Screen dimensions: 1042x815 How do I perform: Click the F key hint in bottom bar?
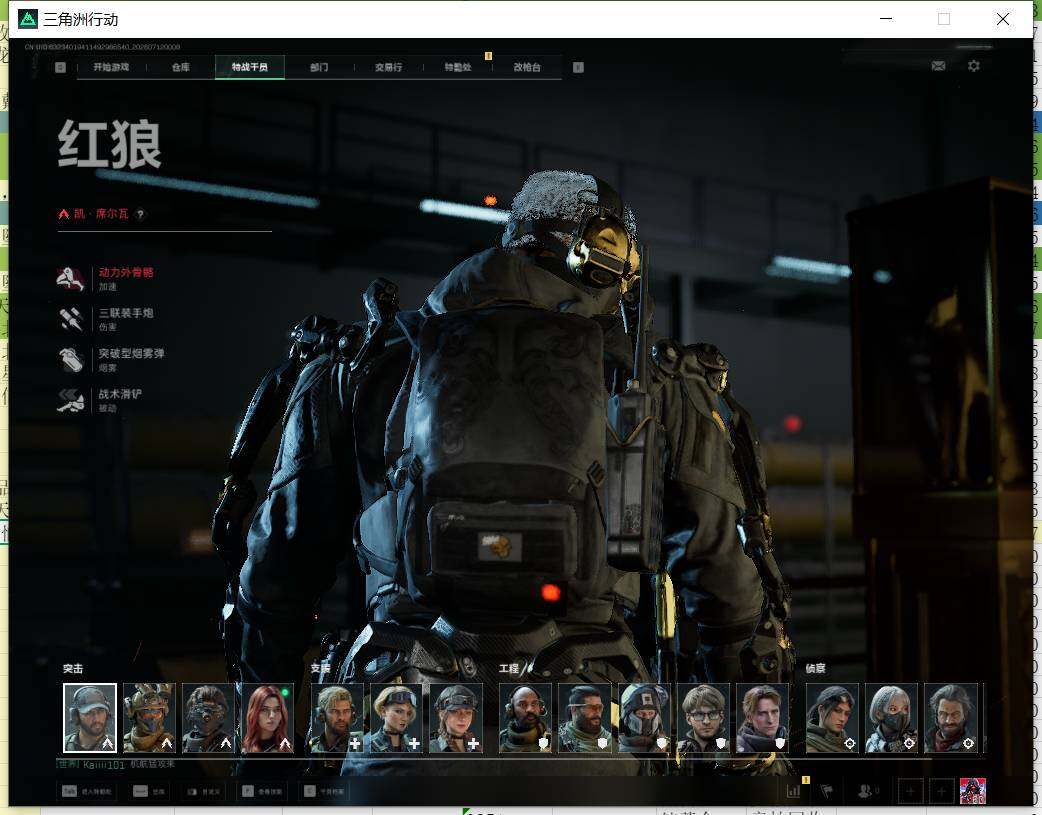tap(261, 791)
